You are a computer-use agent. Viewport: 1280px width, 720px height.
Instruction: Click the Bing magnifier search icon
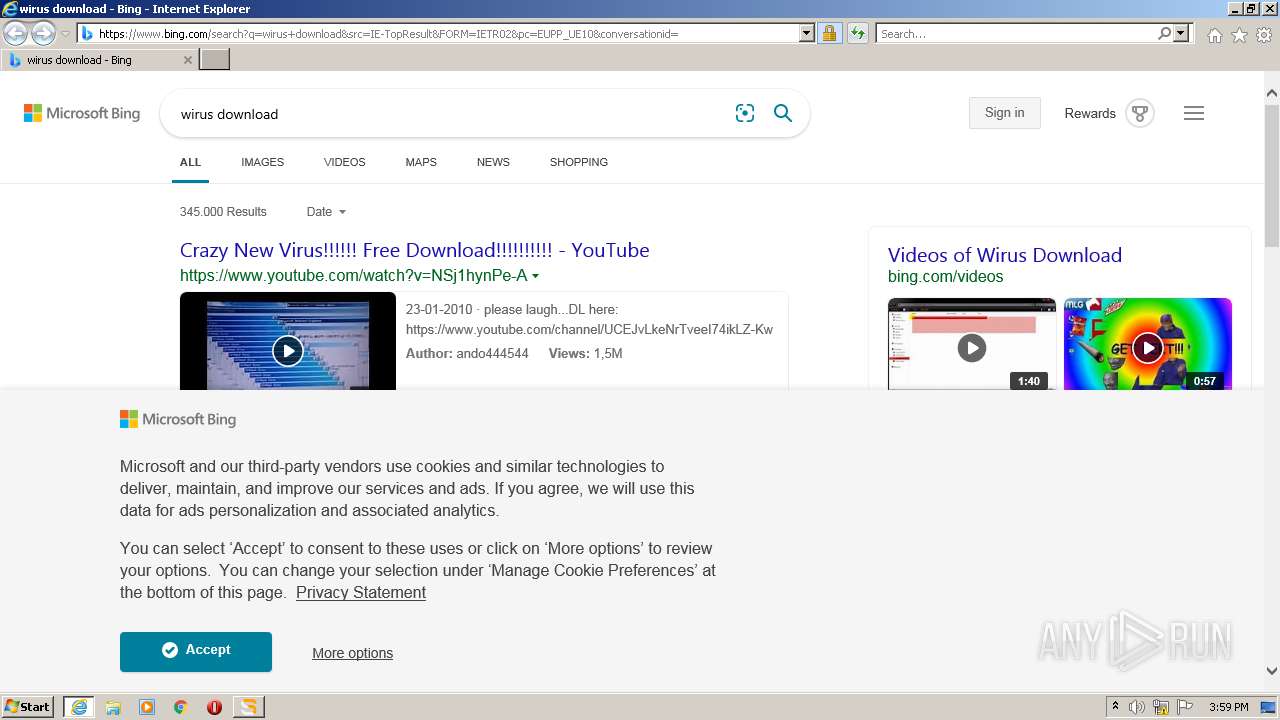point(783,114)
